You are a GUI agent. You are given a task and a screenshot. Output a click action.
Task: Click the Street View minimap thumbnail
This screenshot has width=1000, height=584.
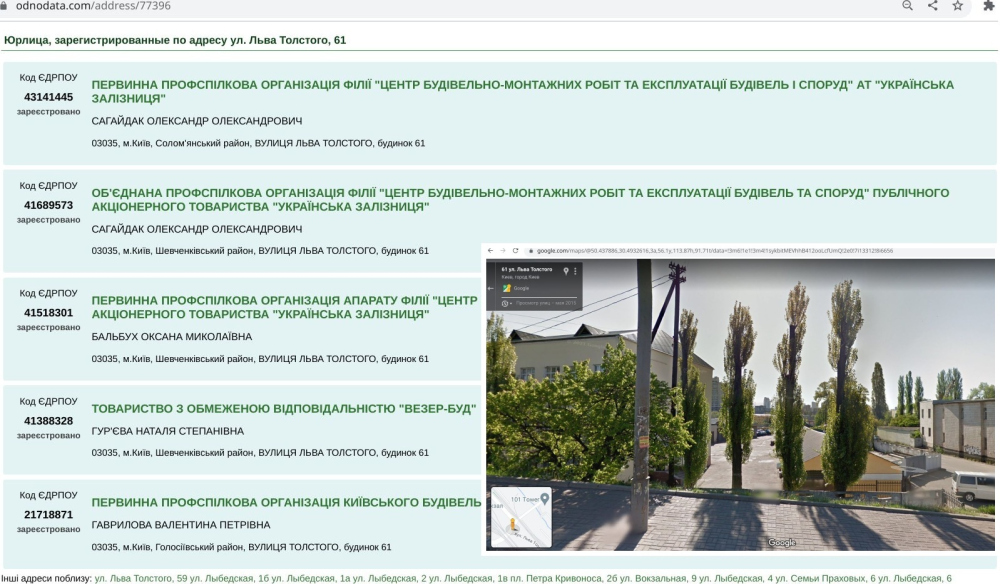coord(521,516)
